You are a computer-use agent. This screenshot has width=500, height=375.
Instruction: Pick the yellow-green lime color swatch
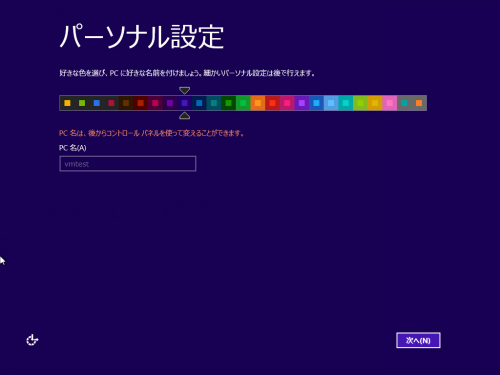tap(361, 103)
